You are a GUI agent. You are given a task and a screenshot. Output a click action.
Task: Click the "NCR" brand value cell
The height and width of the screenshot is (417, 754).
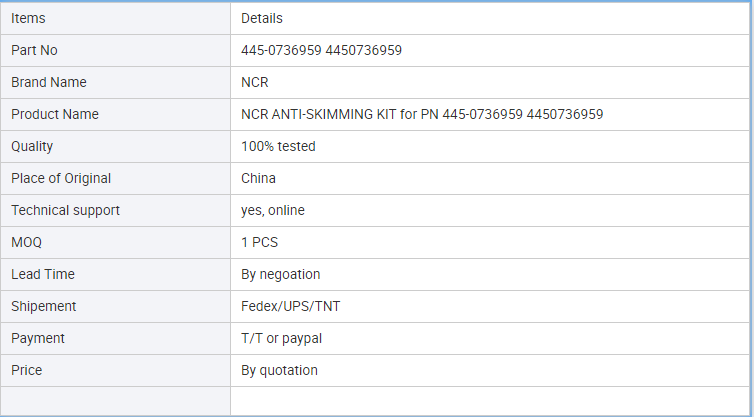click(255, 82)
